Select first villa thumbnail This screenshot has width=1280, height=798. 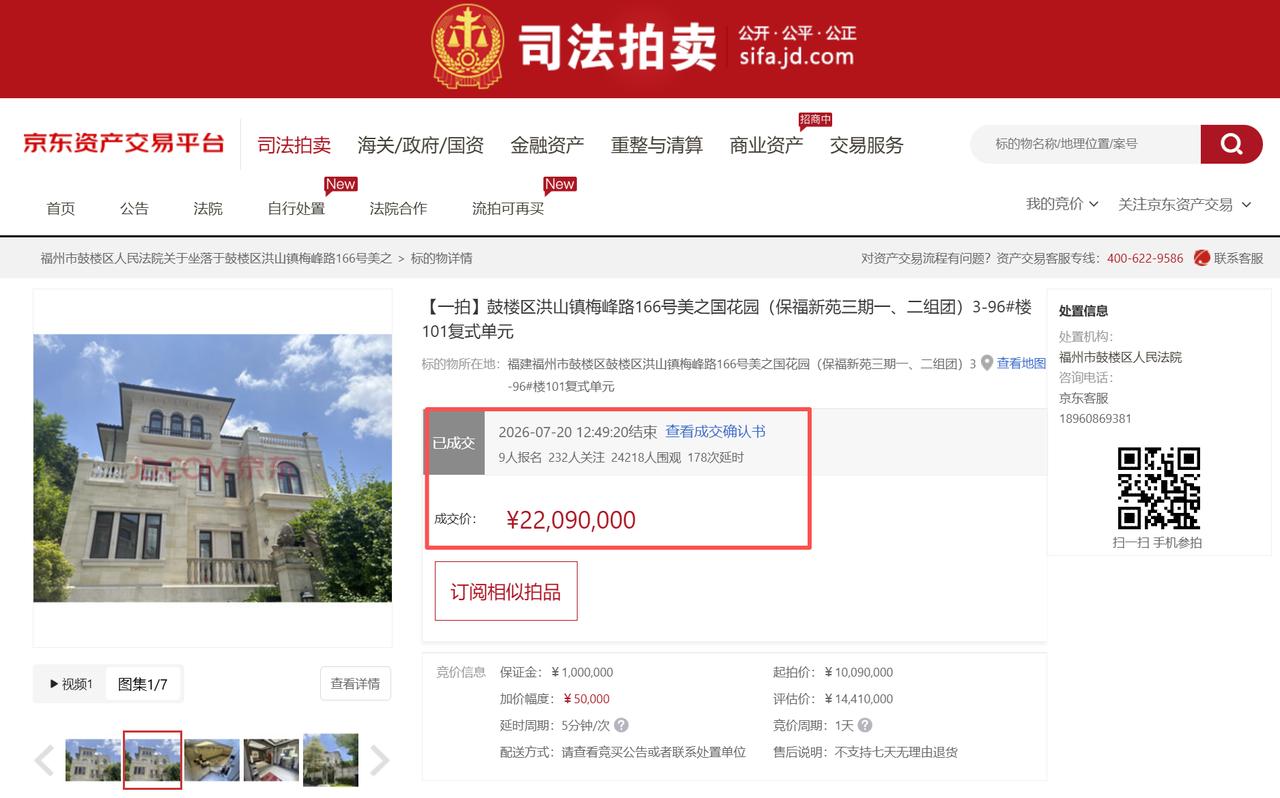point(93,760)
